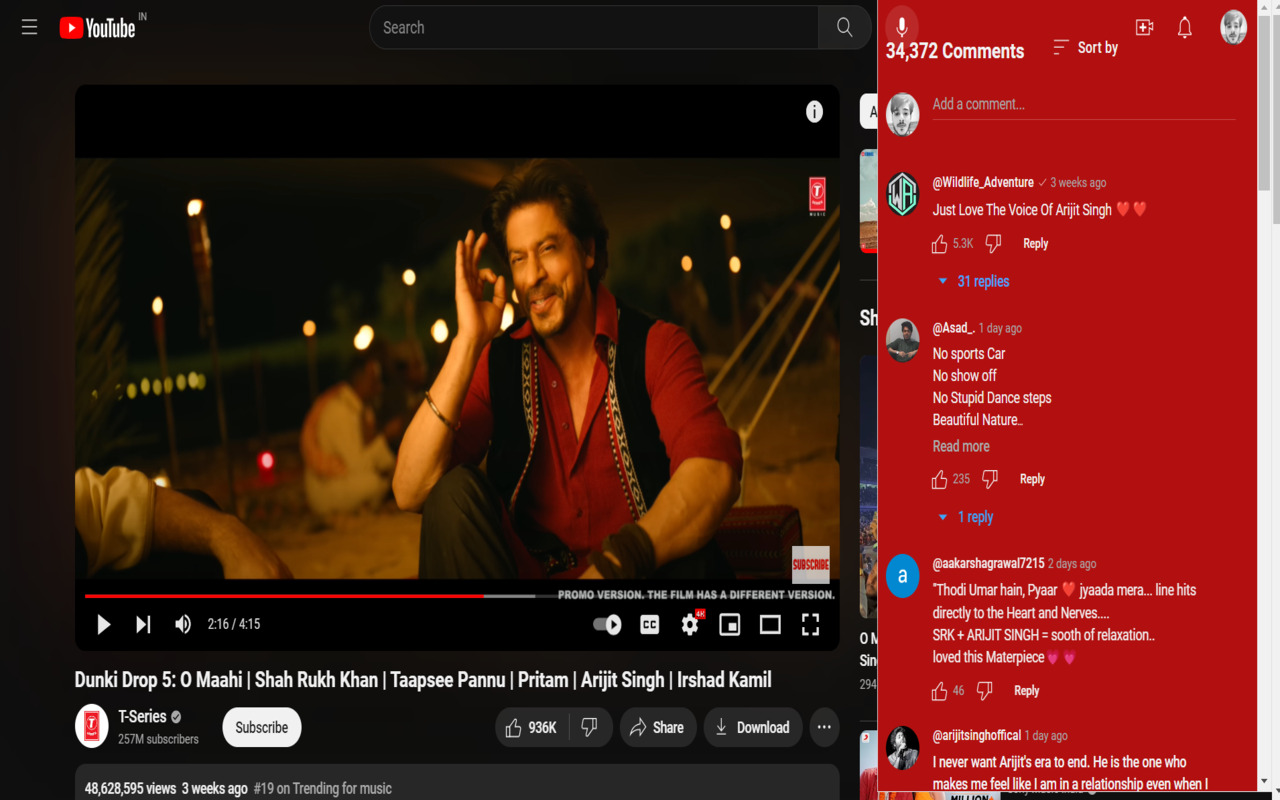Image resolution: width=1280 pixels, height=800 pixels.
Task: Click own avatar beside comment box
Action: [x=902, y=115]
